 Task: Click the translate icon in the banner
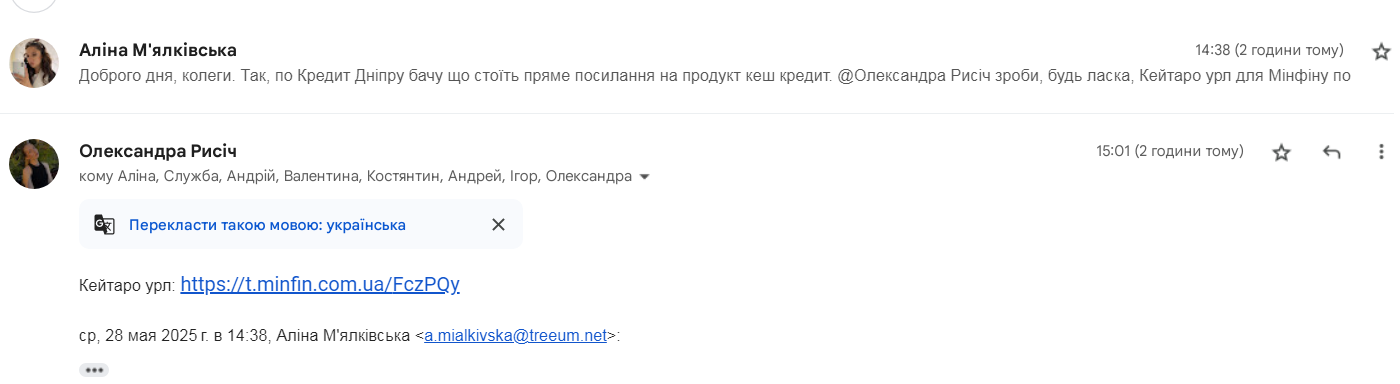pos(105,224)
